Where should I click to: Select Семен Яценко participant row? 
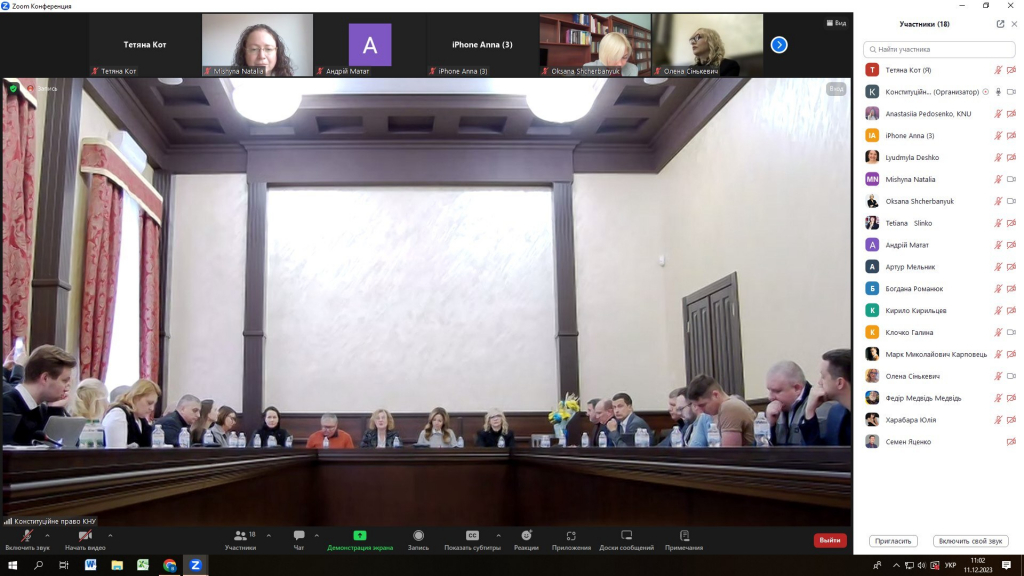[940, 441]
